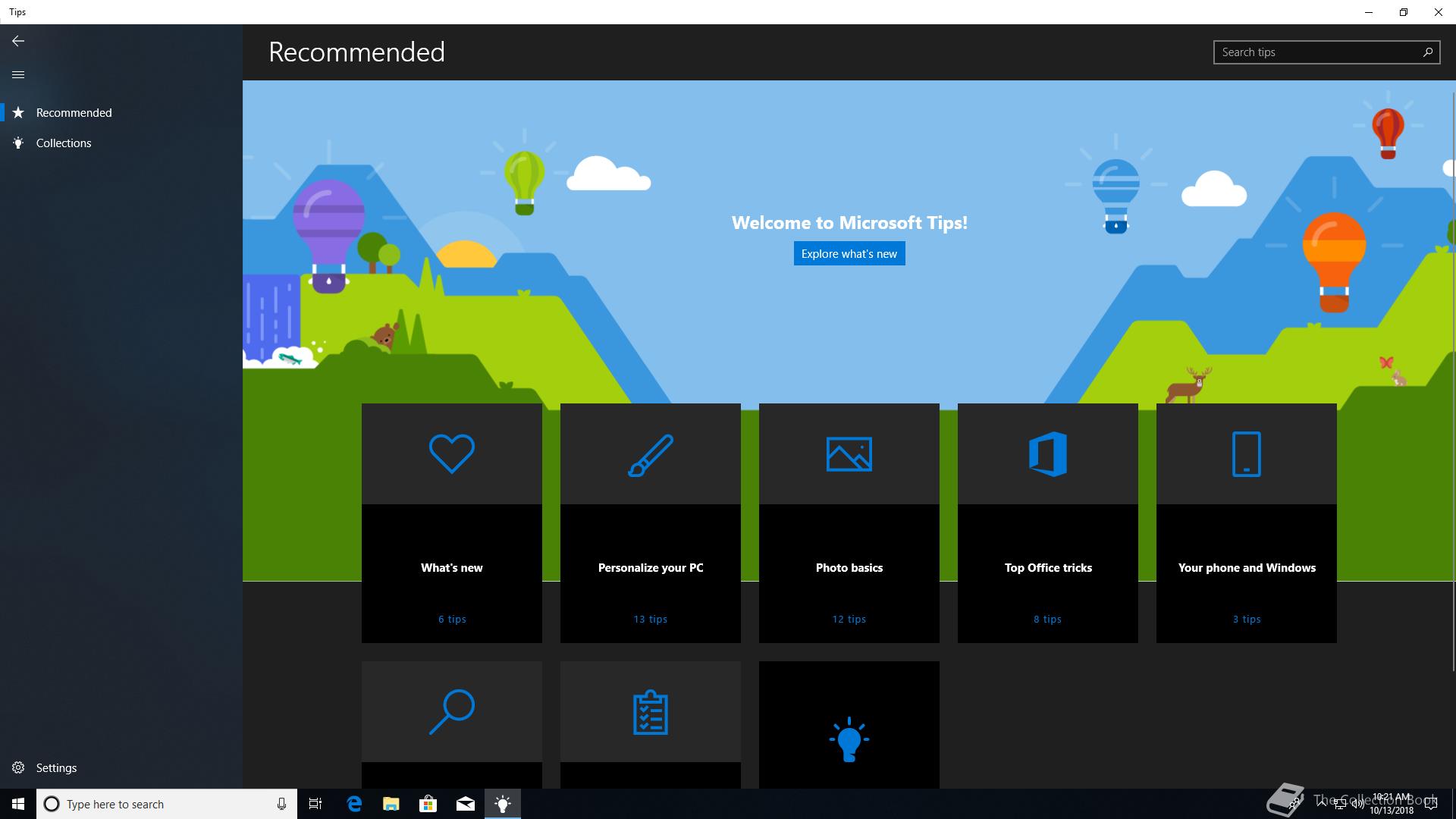Click the blue lightbulb tile icon

pos(849,739)
